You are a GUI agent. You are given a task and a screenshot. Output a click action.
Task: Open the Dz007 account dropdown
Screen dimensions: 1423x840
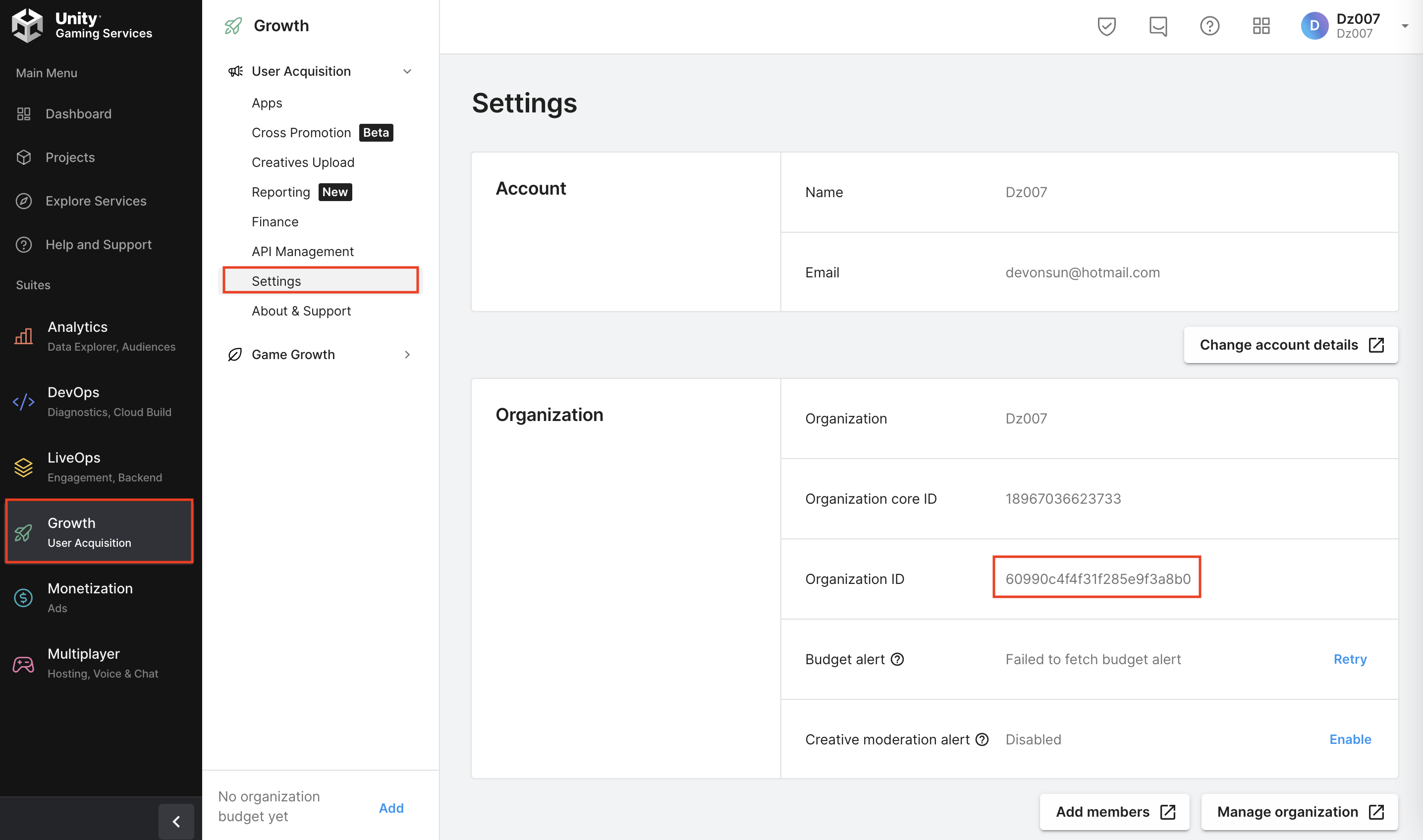(1404, 26)
